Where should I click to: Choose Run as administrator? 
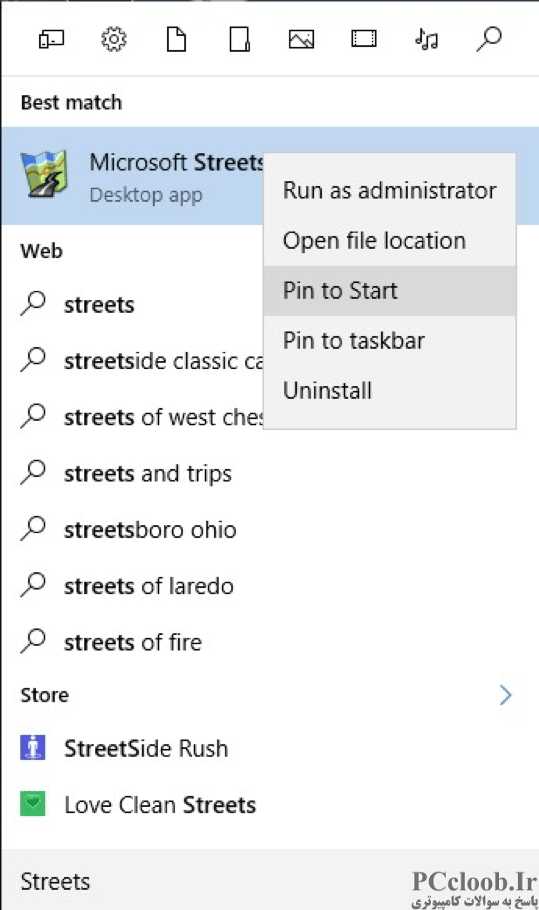coord(389,190)
